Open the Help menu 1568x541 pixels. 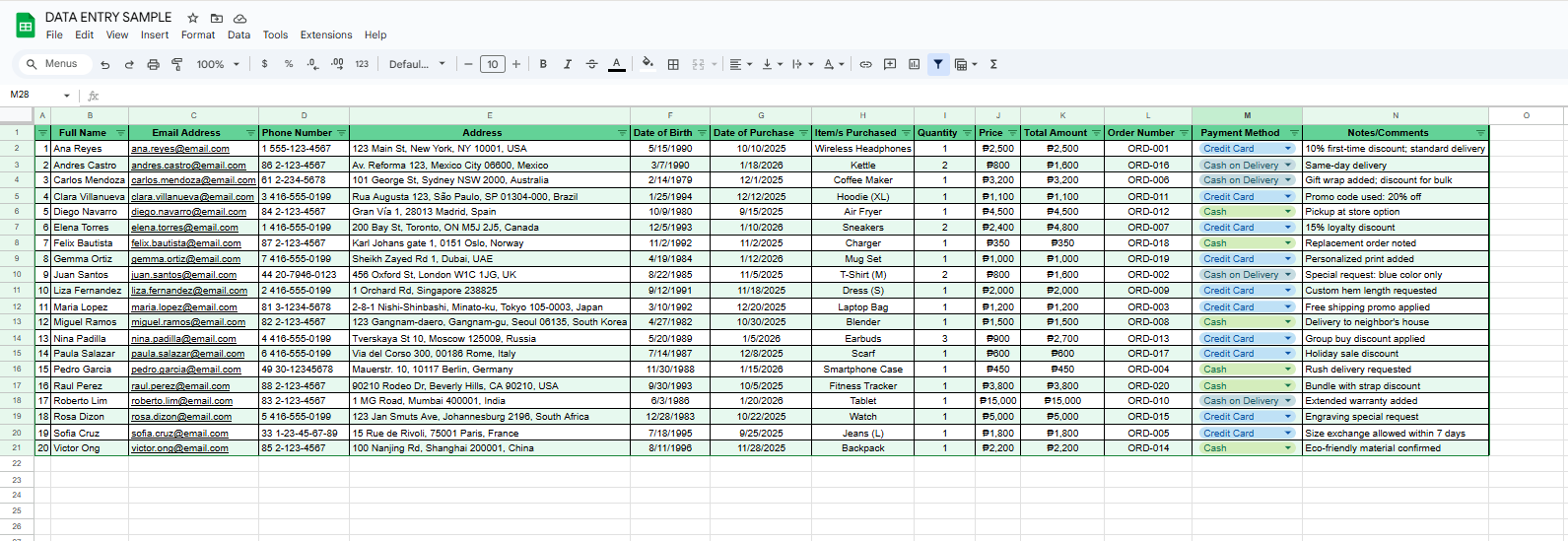pyautogui.click(x=375, y=34)
